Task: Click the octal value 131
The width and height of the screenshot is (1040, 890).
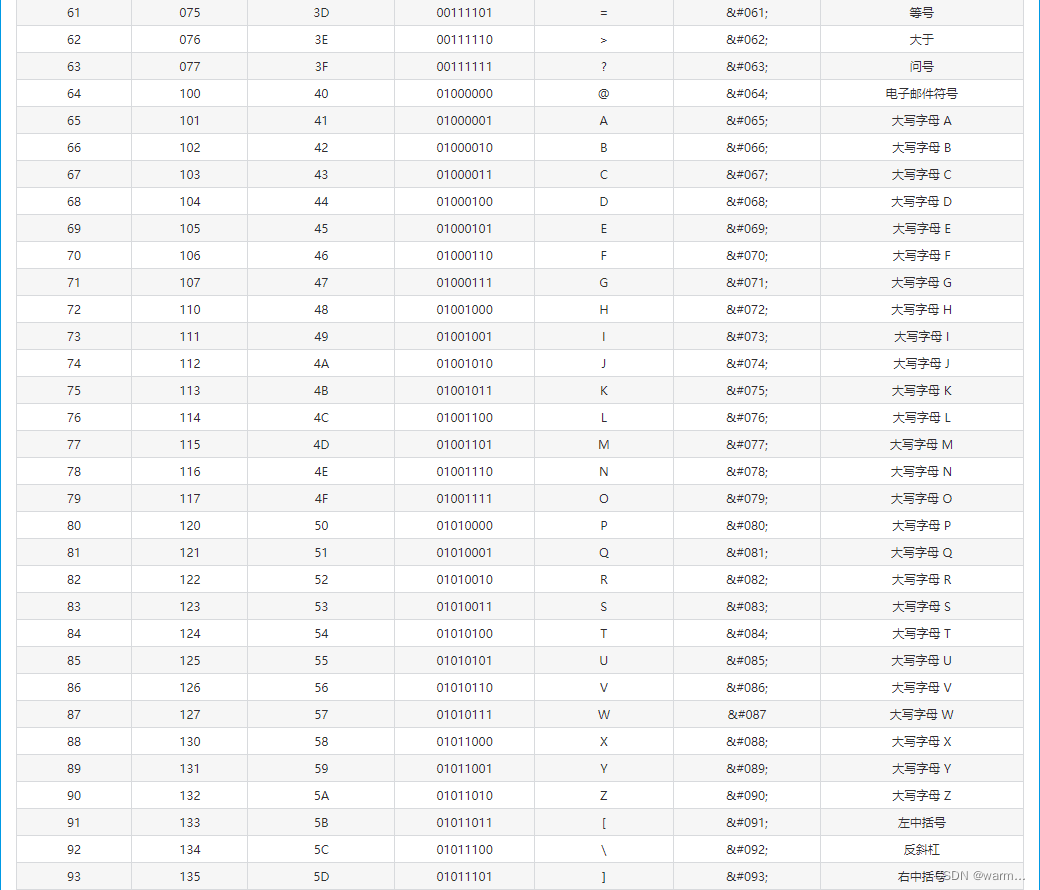Action: point(190,769)
